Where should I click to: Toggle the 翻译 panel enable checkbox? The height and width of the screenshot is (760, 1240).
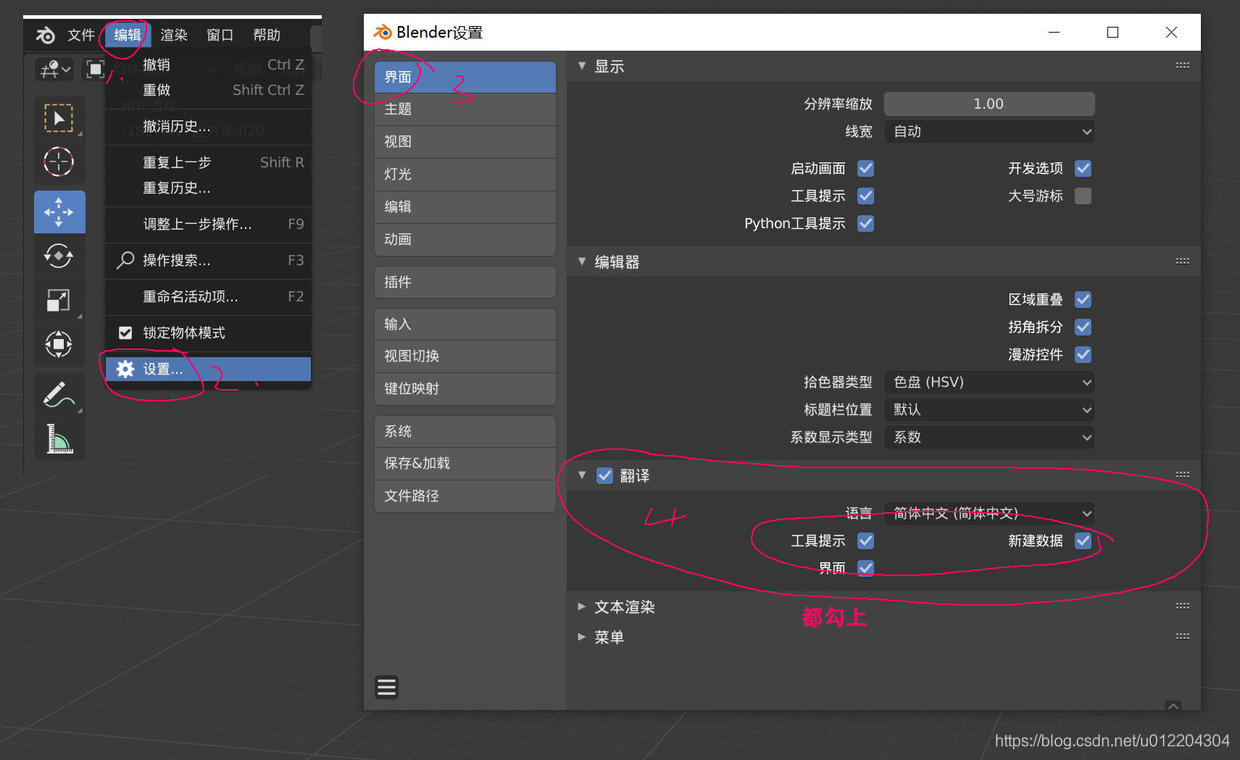coord(604,476)
